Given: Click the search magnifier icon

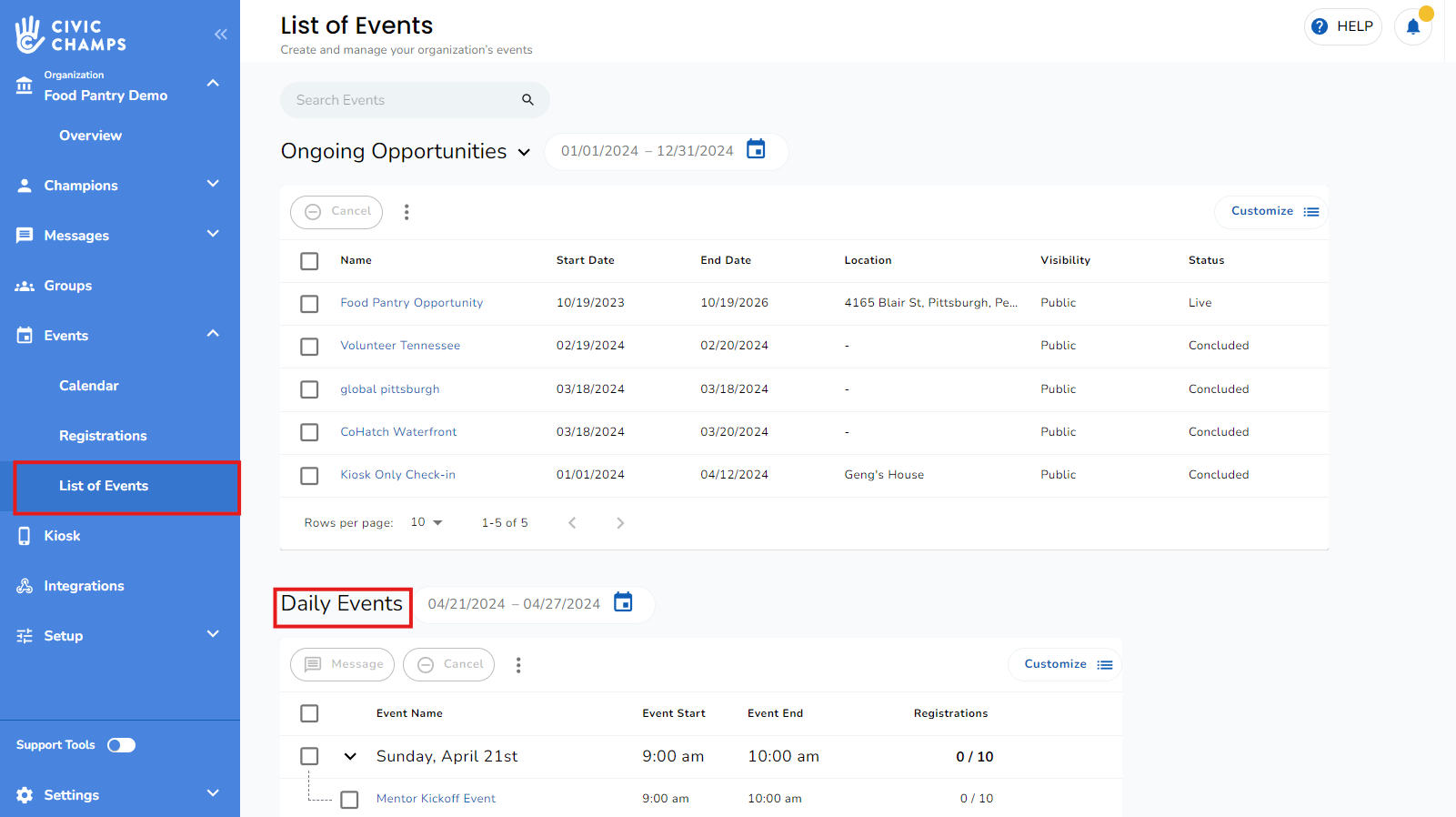Looking at the screenshot, I should click(x=527, y=100).
